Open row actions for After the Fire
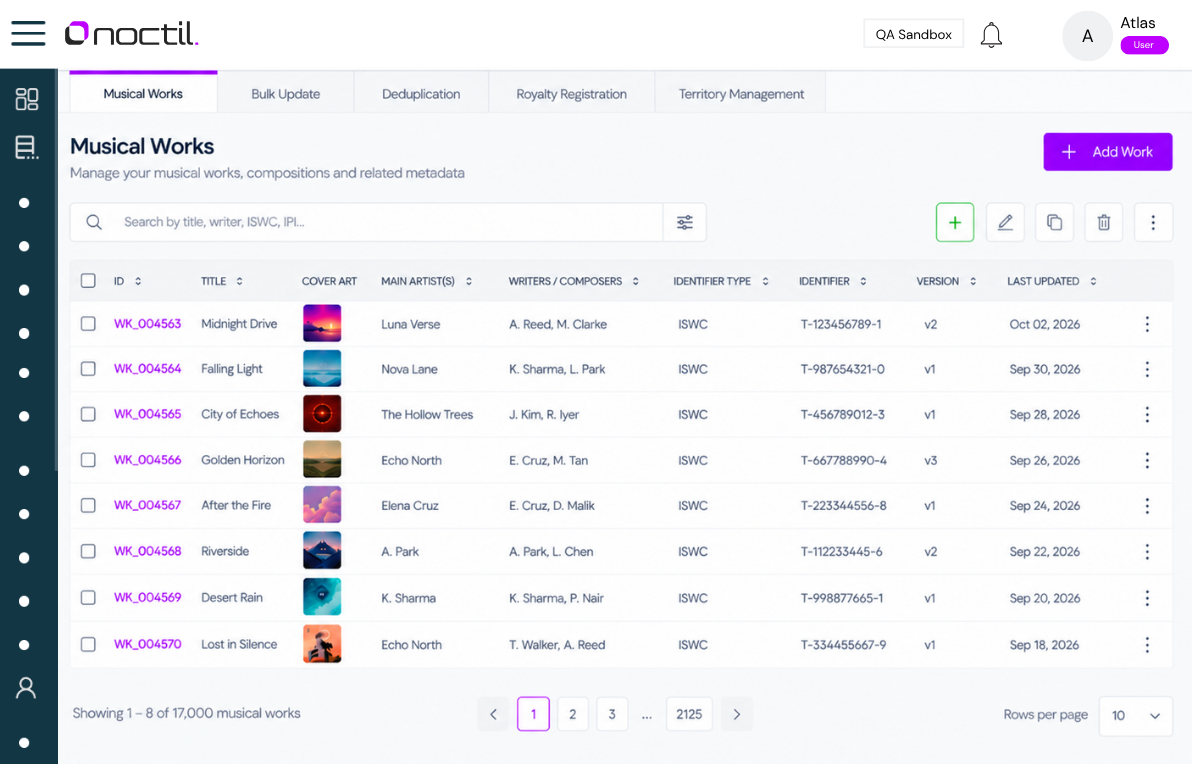Viewport: 1192px width, 764px height. tap(1147, 506)
